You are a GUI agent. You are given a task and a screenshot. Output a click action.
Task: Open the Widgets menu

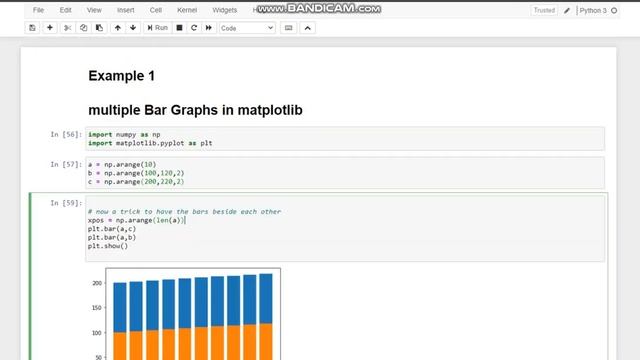tap(224, 10)
